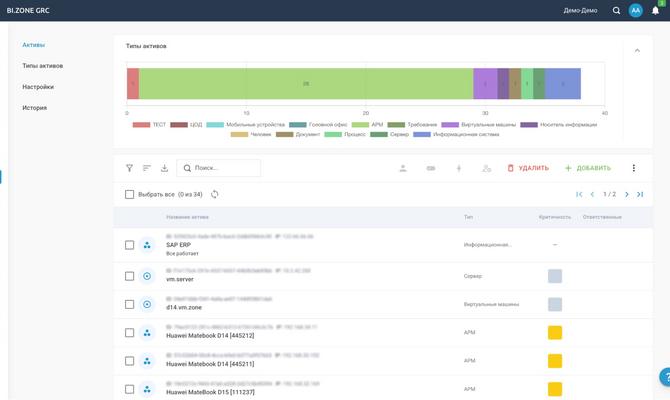
Task: Click the assign responsible person icon
Action: [x=403, y=168]
